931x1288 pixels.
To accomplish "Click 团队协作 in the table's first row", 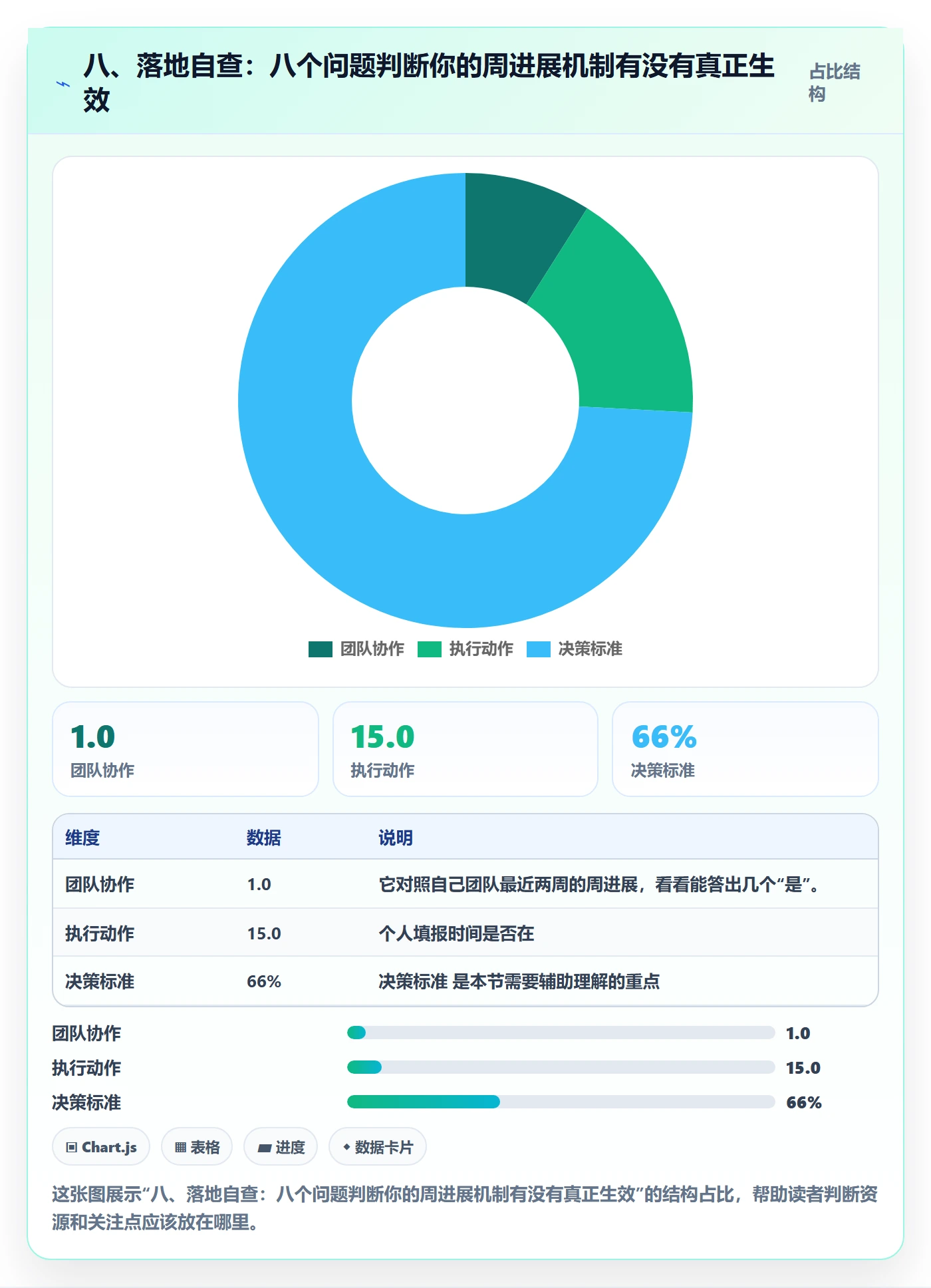I will (100, 884).
